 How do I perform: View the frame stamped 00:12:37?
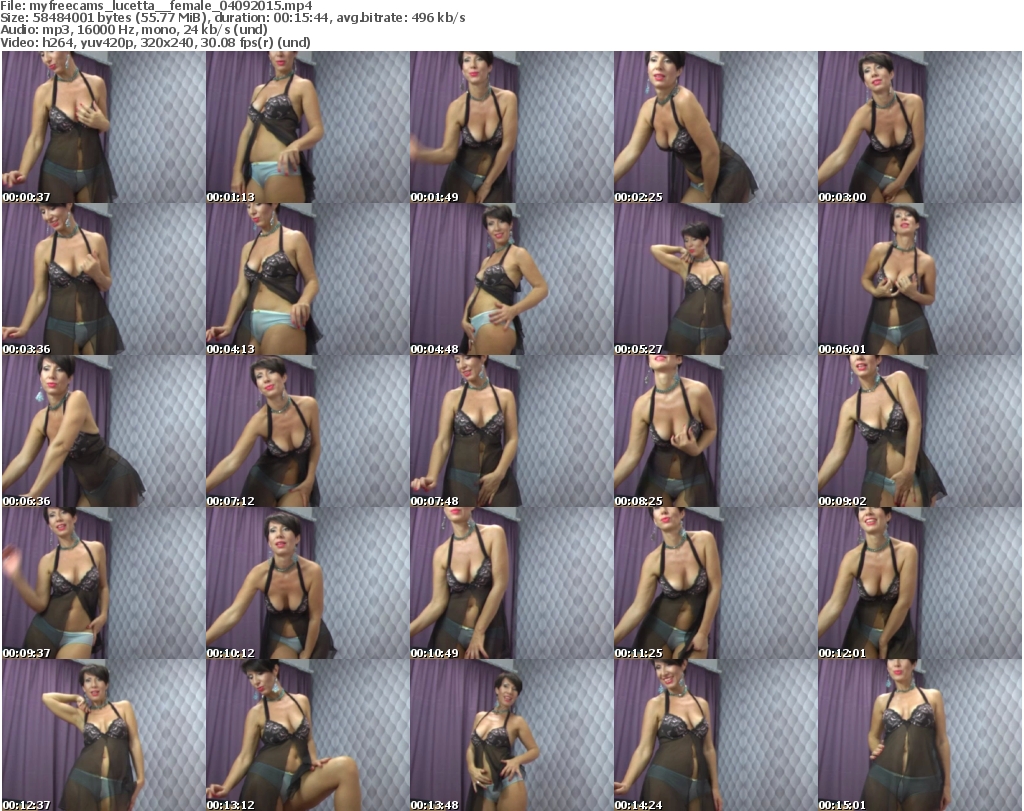104,735
